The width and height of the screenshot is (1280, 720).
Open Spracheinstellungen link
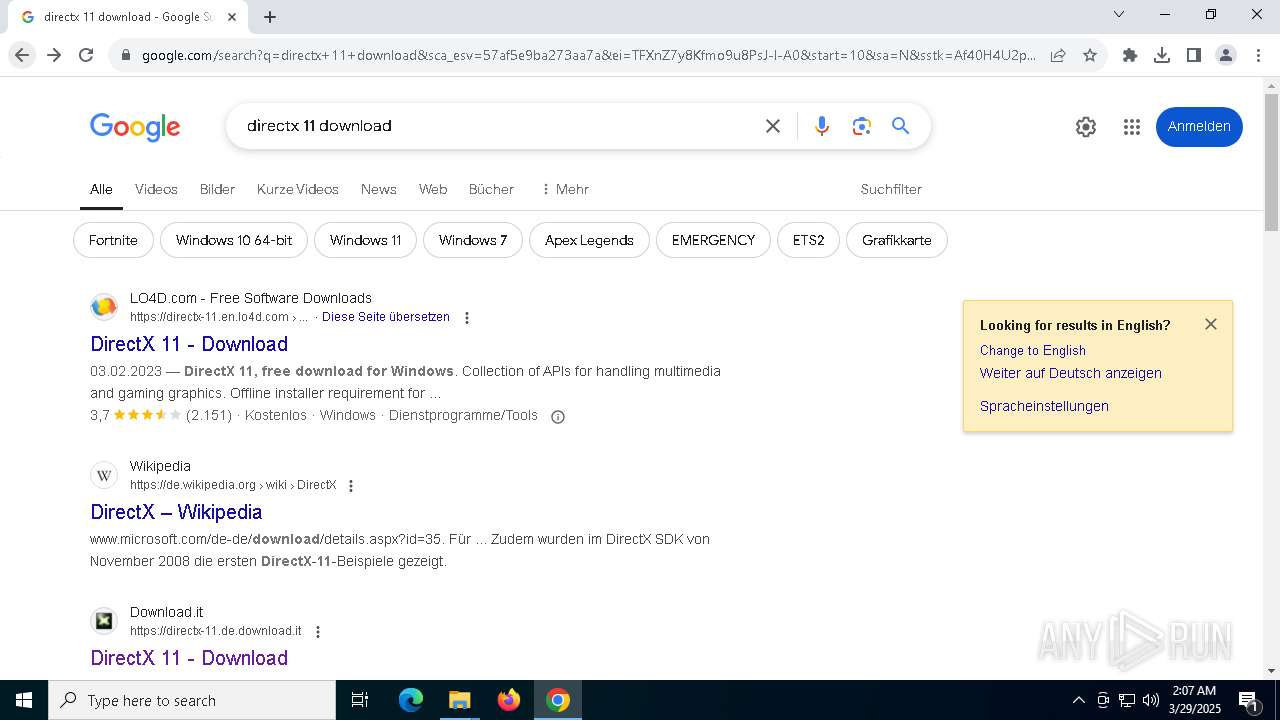1044,406
